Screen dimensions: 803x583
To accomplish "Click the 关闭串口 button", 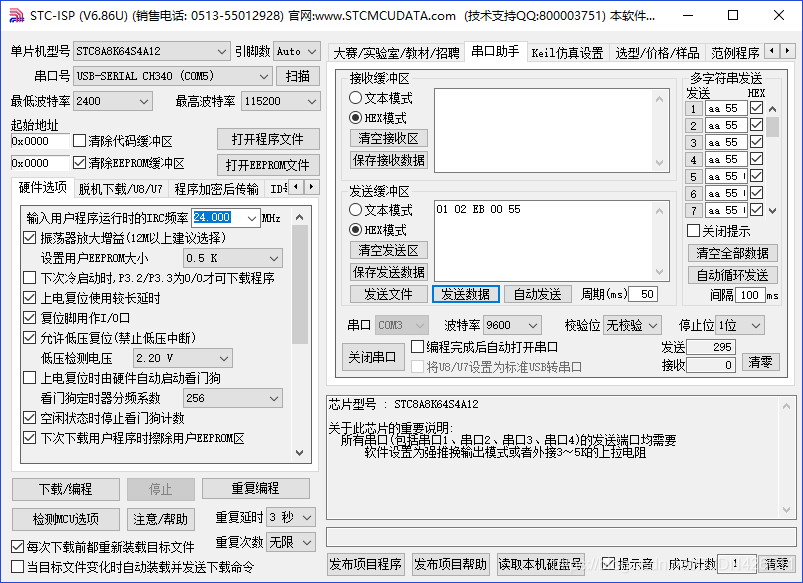I will point(373,357).
